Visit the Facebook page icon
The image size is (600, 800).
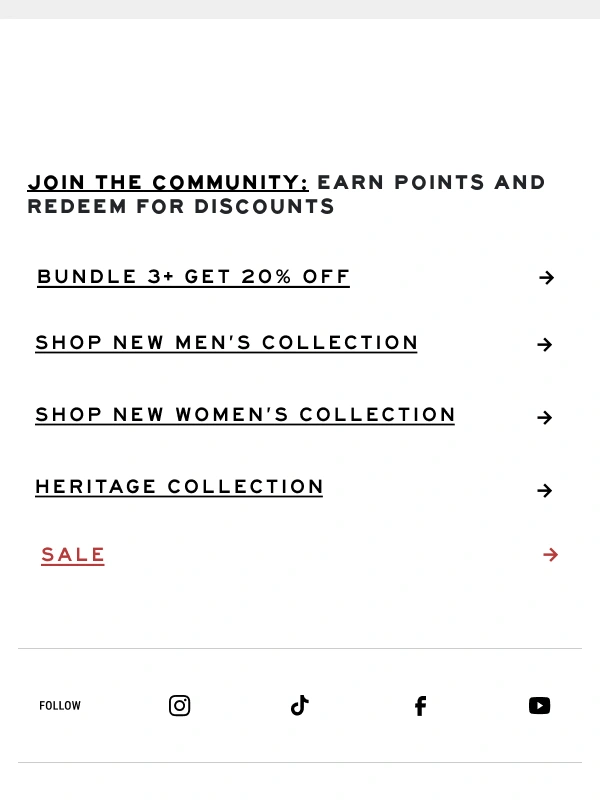pyautogui.click(x=420, y=706)
